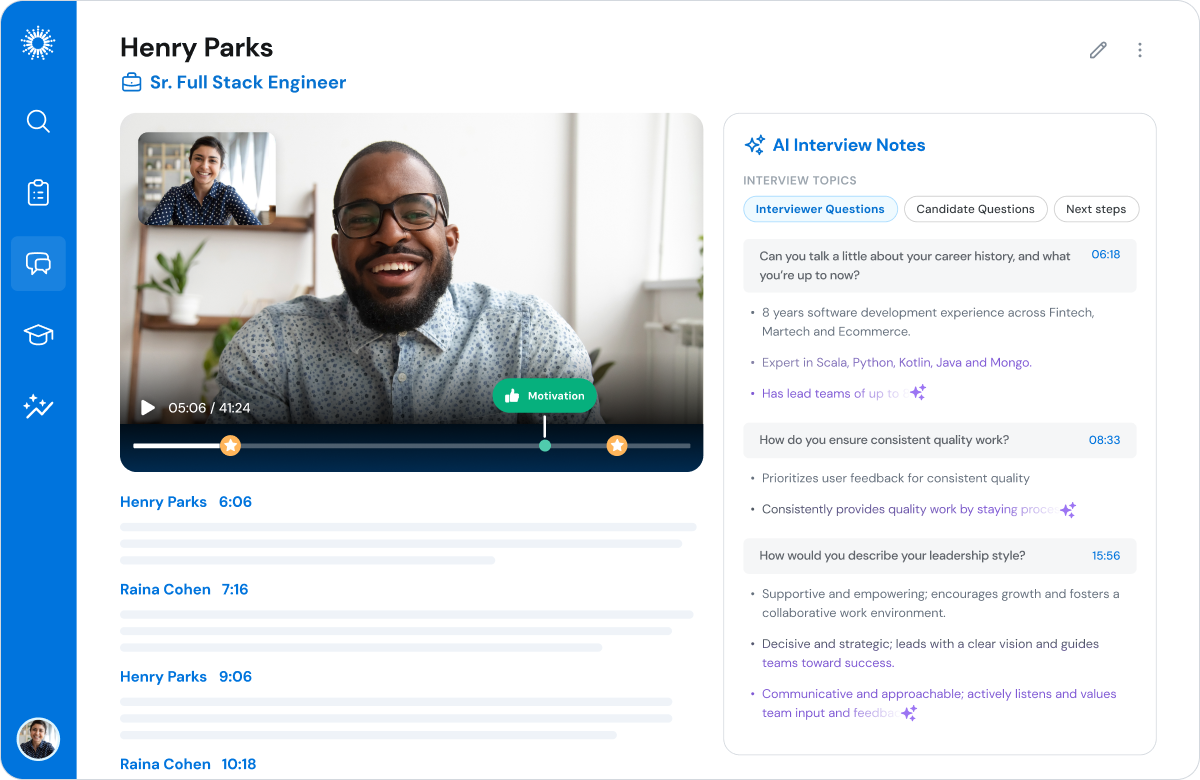Click the pencil edit icon

click(x=1098, y=50)
